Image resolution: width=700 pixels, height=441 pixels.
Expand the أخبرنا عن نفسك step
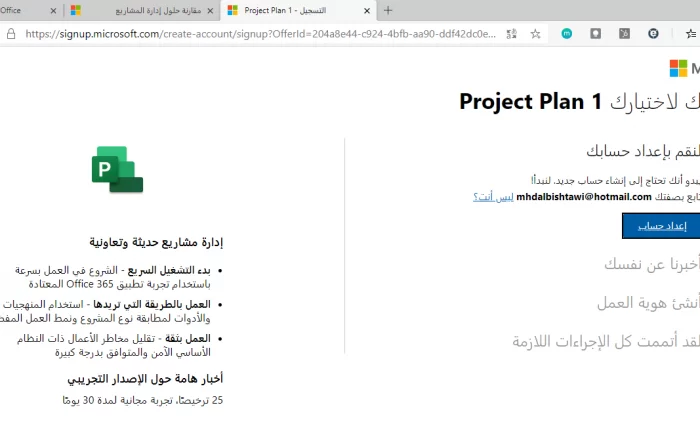tap(652, 264)
